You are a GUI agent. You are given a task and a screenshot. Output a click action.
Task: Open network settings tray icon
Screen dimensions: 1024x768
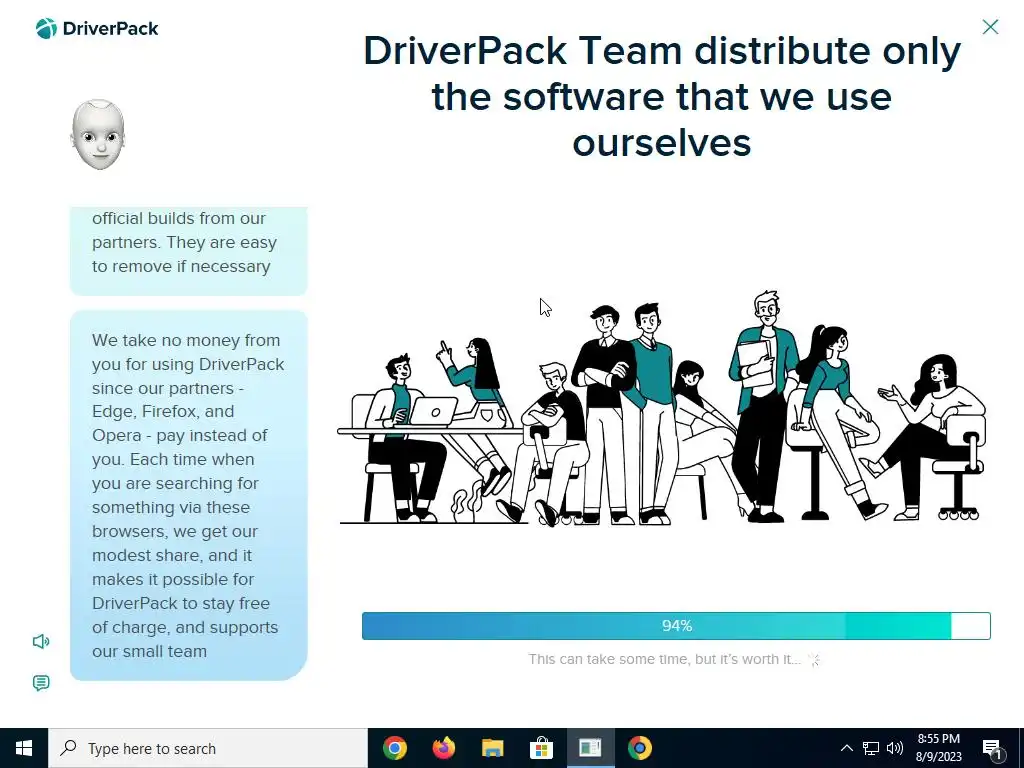(871, 748)
